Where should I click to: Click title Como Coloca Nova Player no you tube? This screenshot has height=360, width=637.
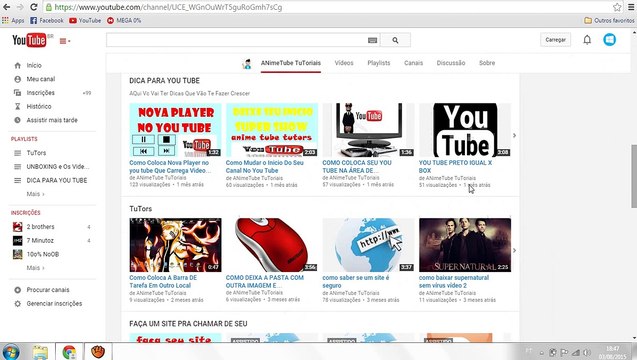(170, 167)
